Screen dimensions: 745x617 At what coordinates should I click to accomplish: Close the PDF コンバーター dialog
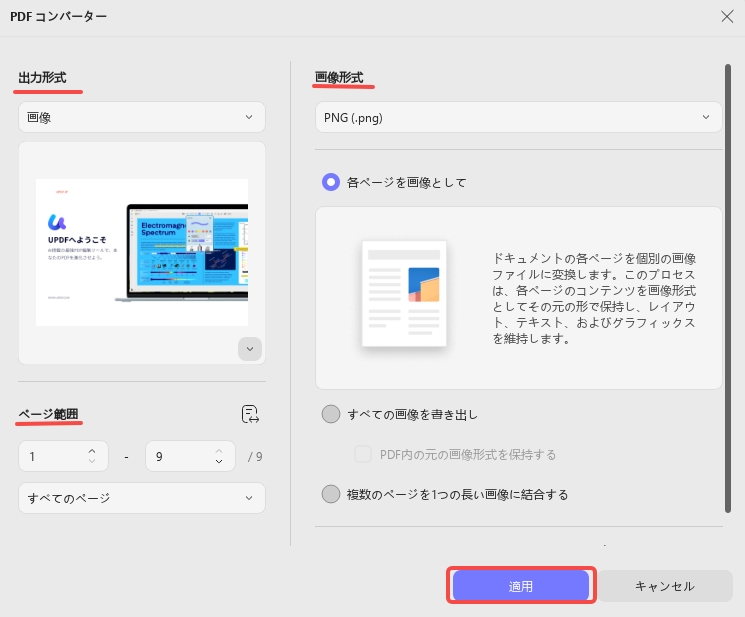pos(727,17)
